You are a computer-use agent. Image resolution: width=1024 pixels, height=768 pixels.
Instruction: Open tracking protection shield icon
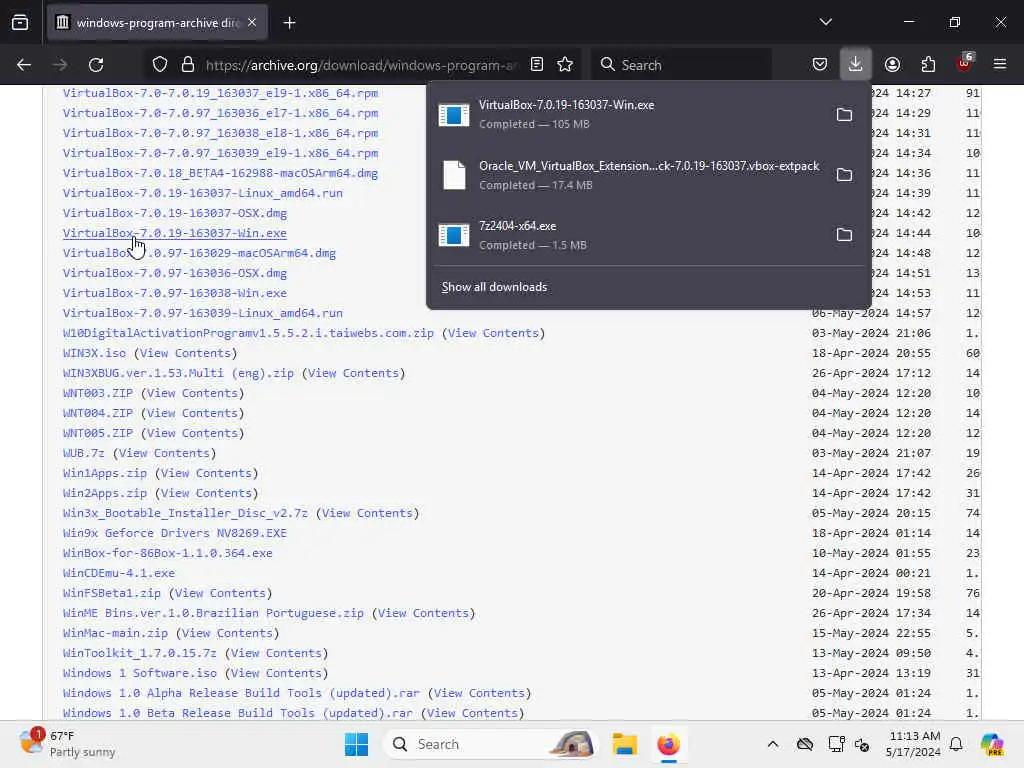160,65
